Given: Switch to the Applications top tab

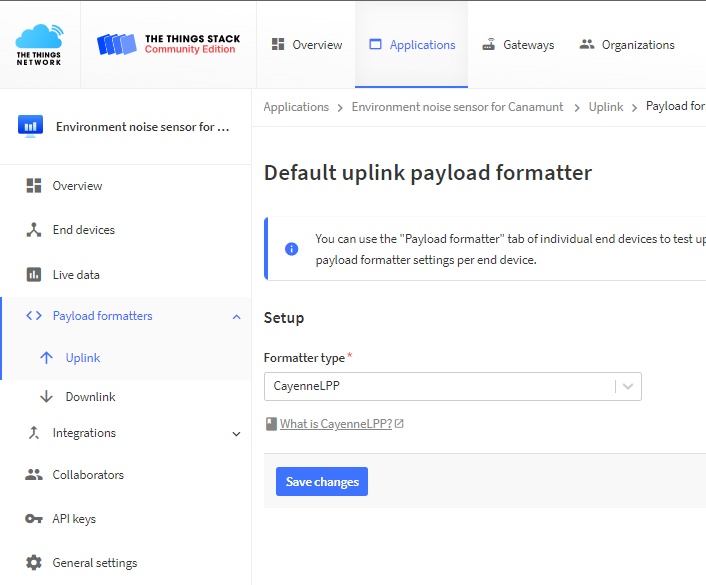Looking at the screenshot, I should tap(412, 45).
